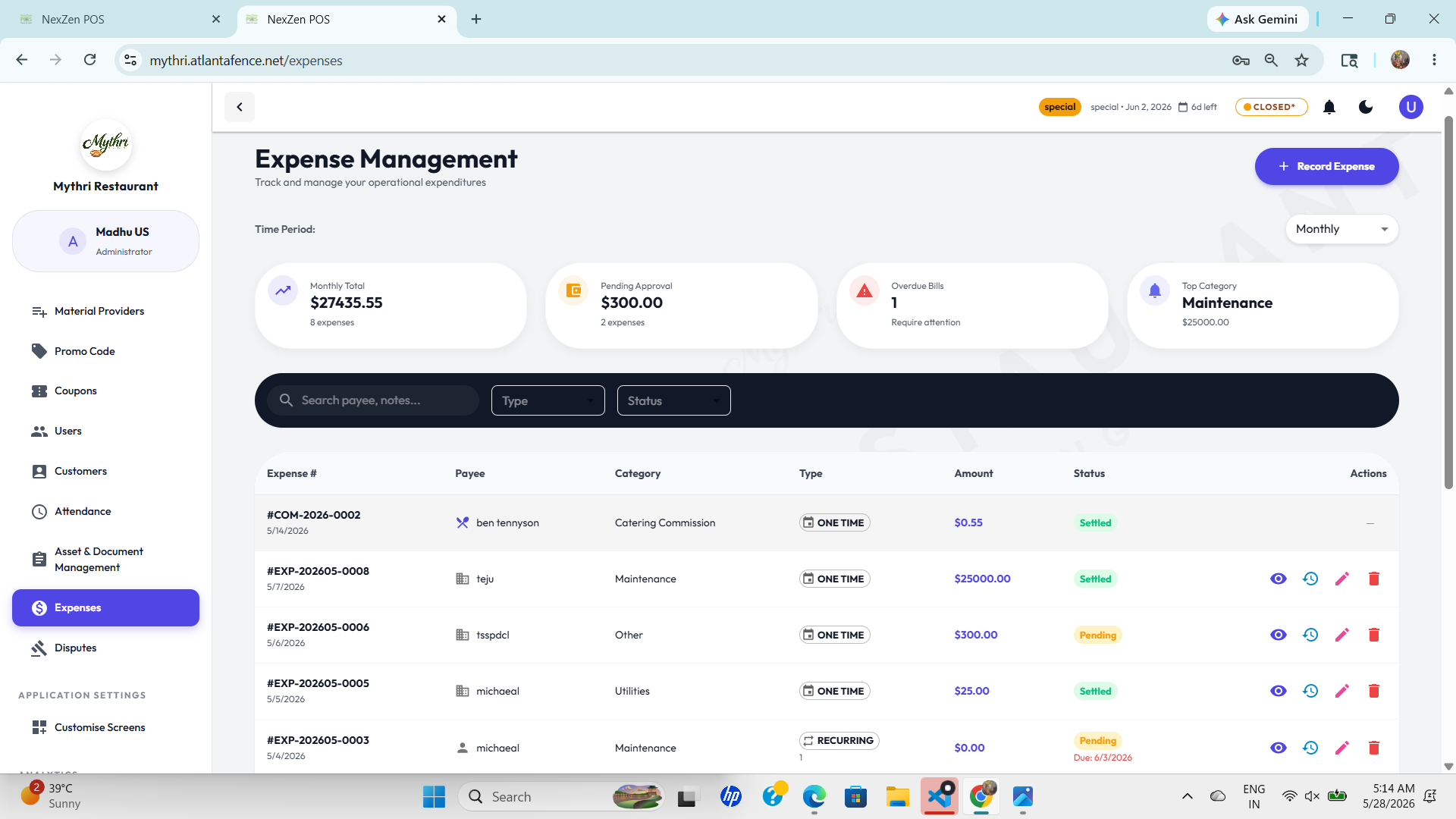Edit the michaeal Utilities expense
Image resolution: width=1456 pixels, height=819 pixels.
point(1342,691)
